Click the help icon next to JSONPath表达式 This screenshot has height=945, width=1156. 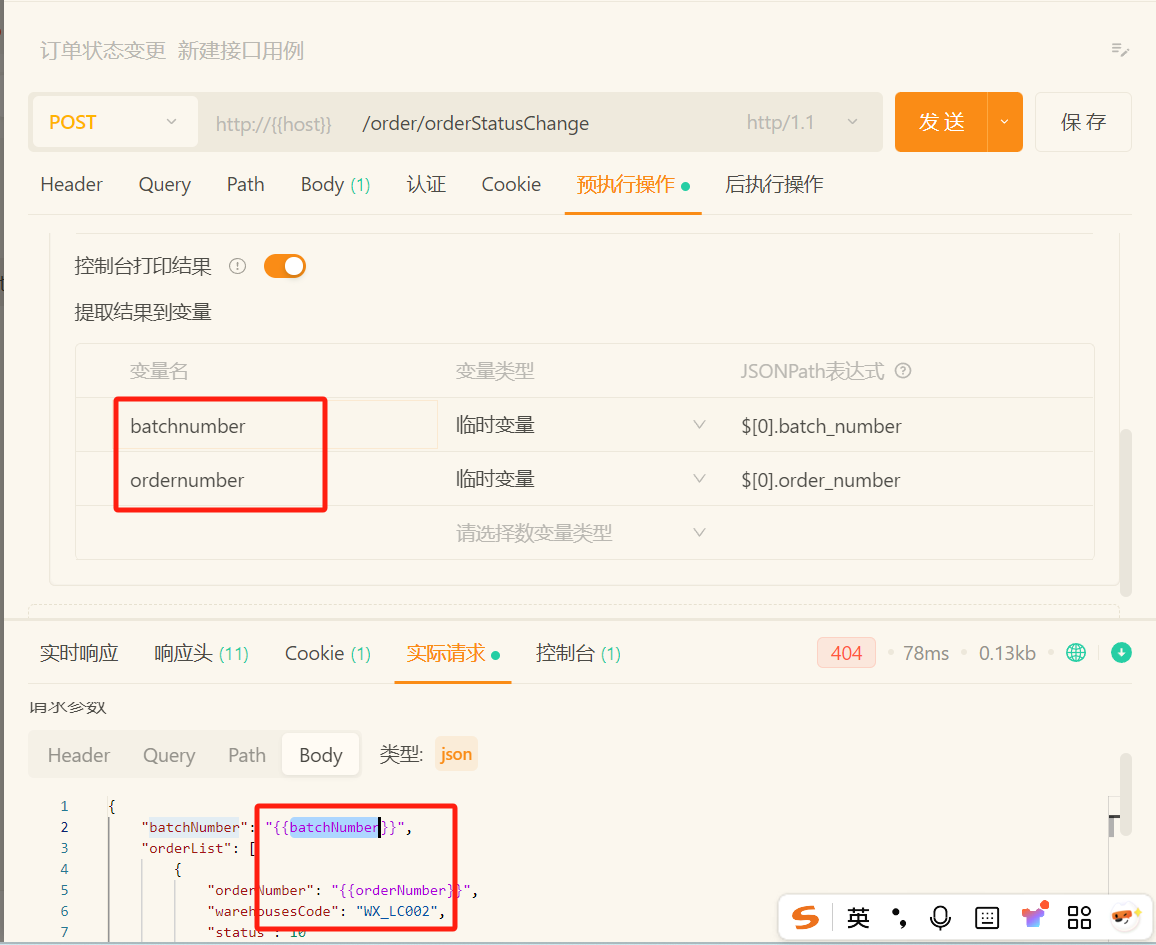903,371
